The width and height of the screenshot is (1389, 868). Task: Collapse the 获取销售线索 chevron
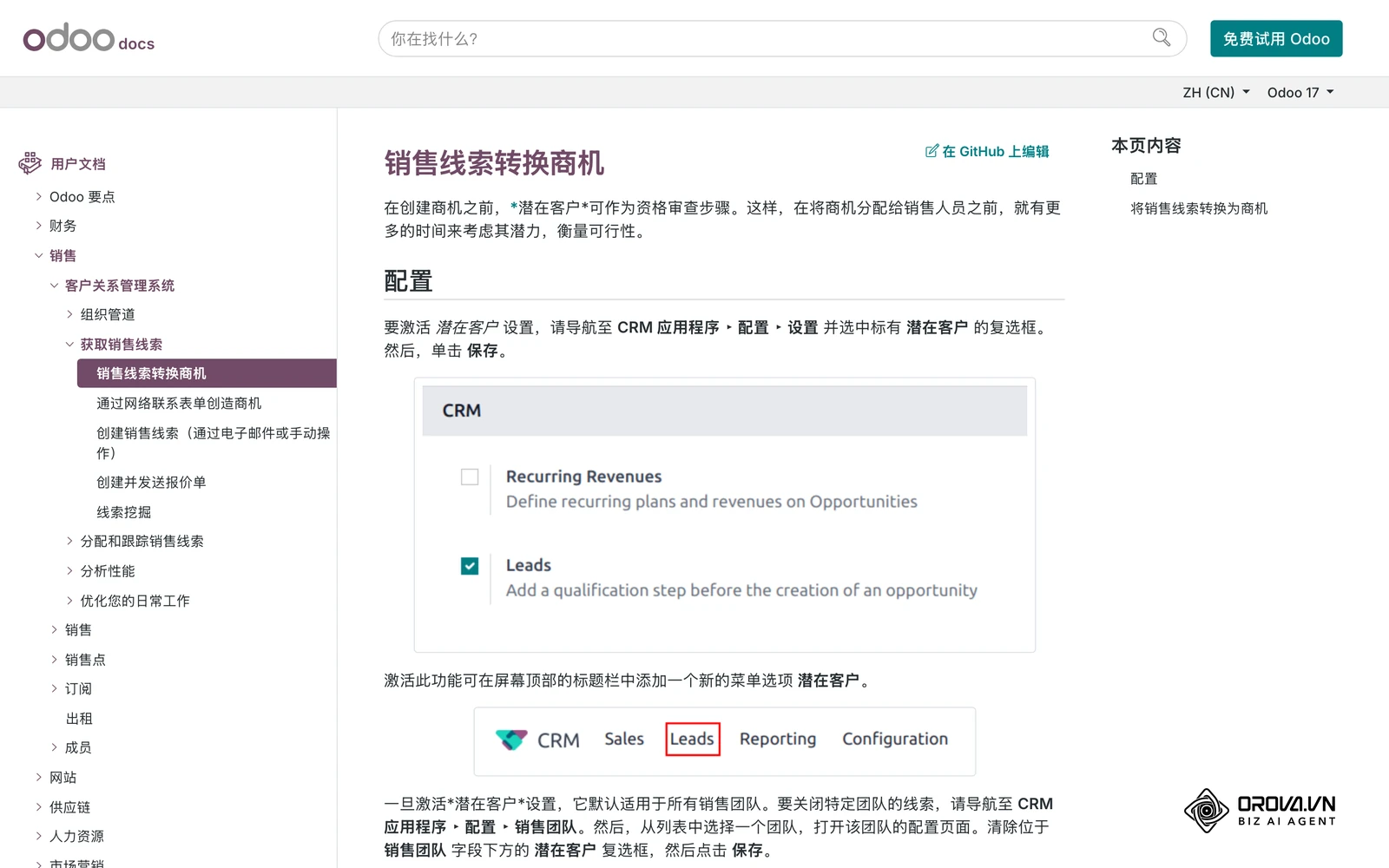coord(69,345)
